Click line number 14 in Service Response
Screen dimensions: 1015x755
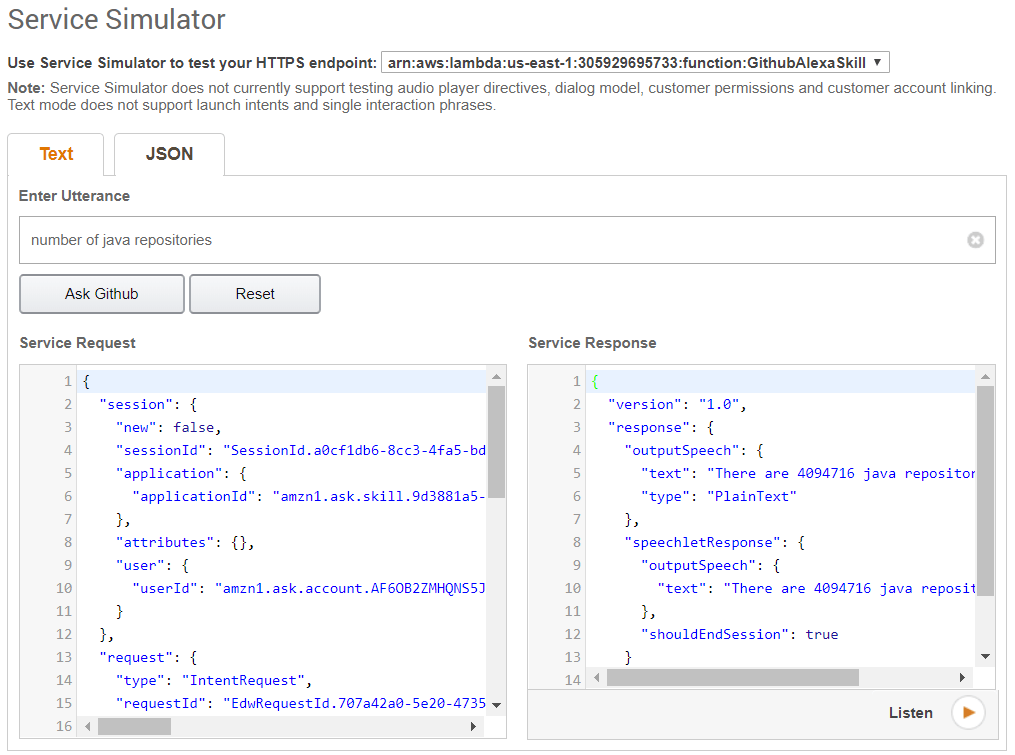point(573,680)
